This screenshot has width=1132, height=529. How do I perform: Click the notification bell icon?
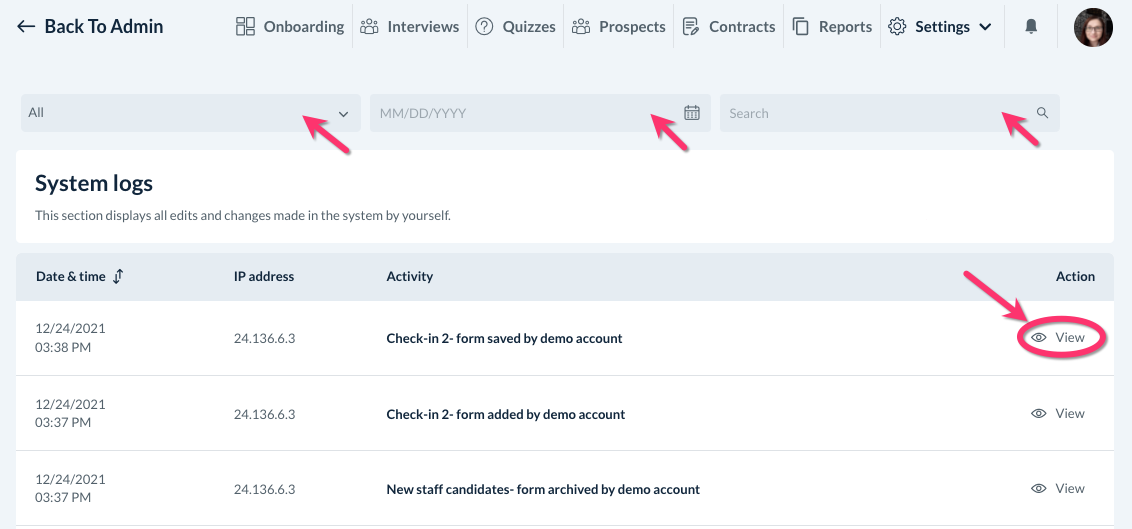coord(1031,27)
